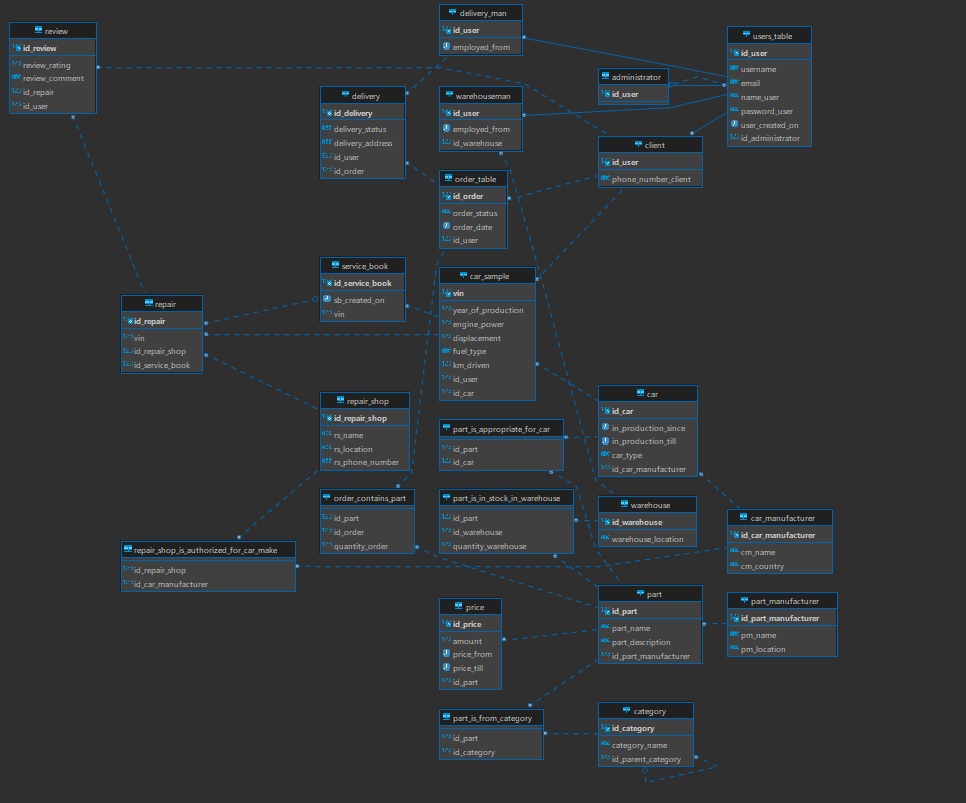Click the table icon in the review header

38,31
